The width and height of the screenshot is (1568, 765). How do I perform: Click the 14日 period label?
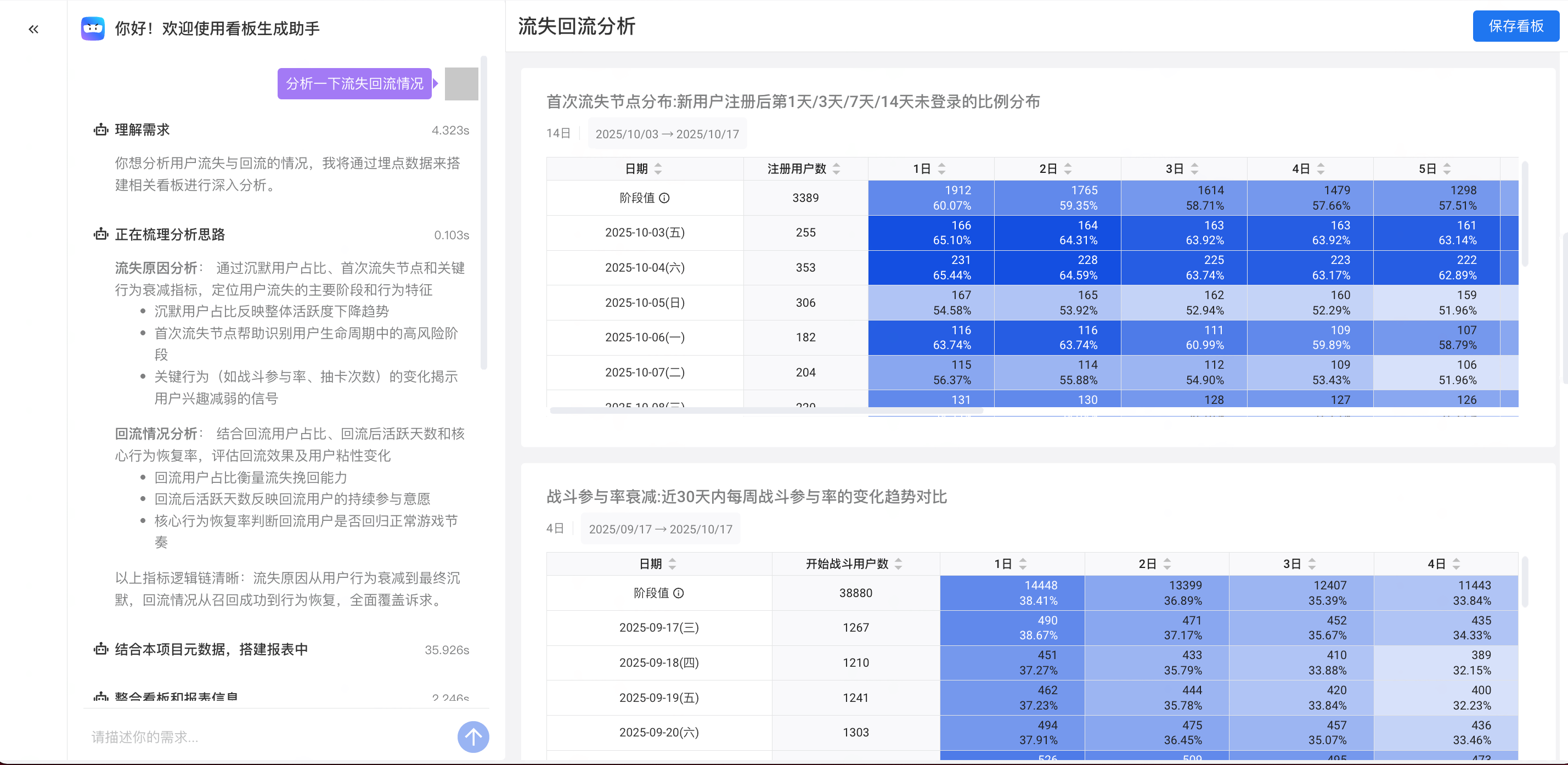click(558, 133)
